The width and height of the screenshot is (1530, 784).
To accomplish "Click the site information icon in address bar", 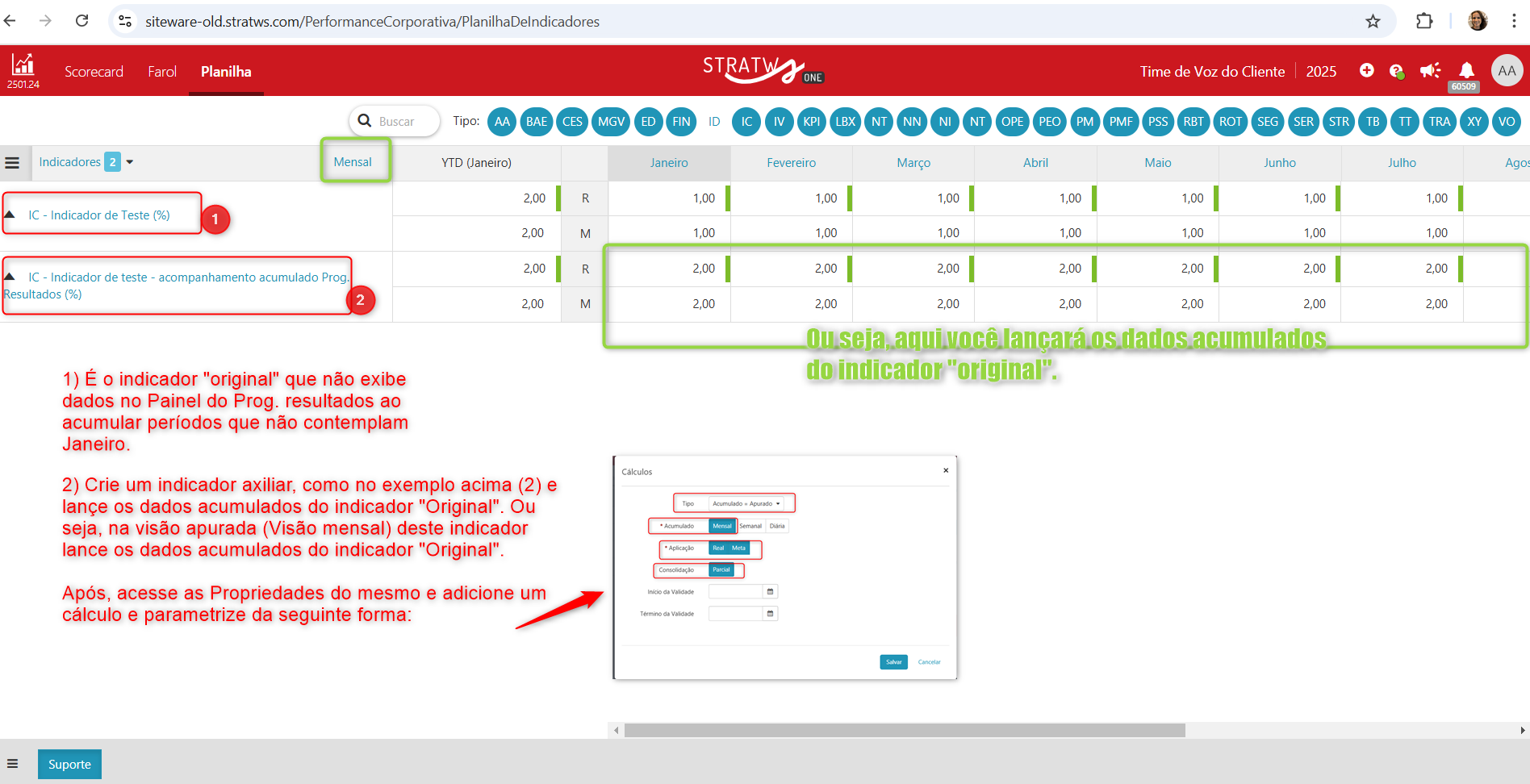I will (x=125, y=21).
